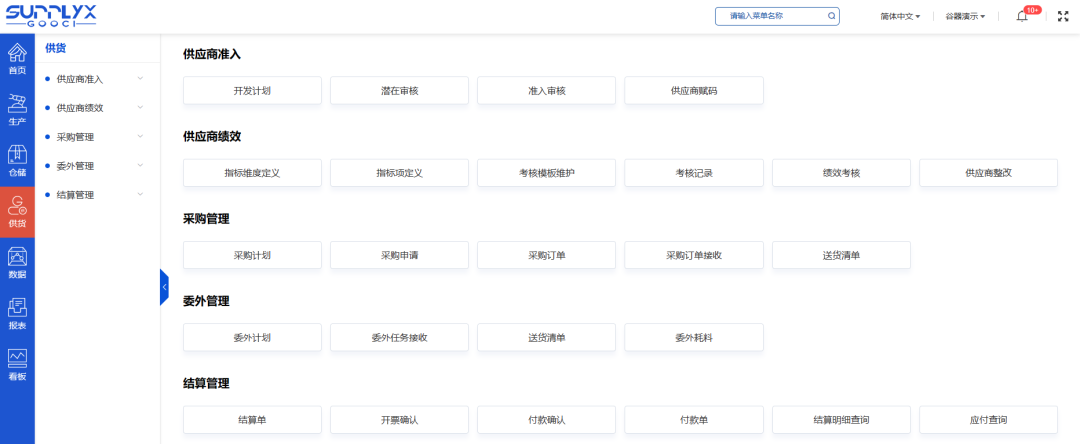Screen dimensions: 1080x444
Task: Click the search magnifier icon
Action: tap(831, 16)
